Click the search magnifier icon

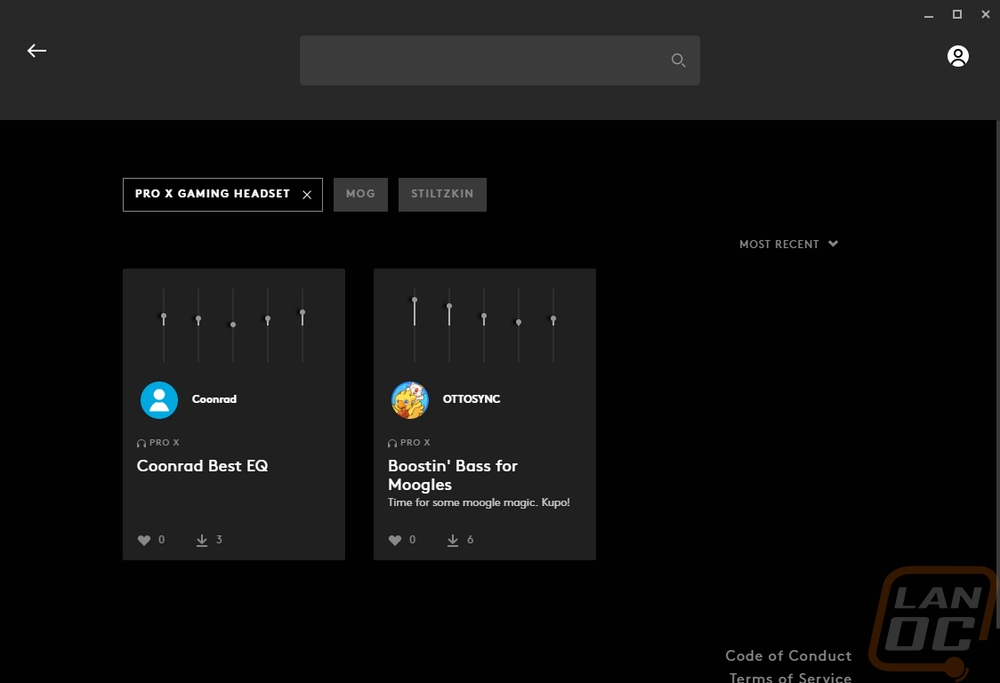678,60
